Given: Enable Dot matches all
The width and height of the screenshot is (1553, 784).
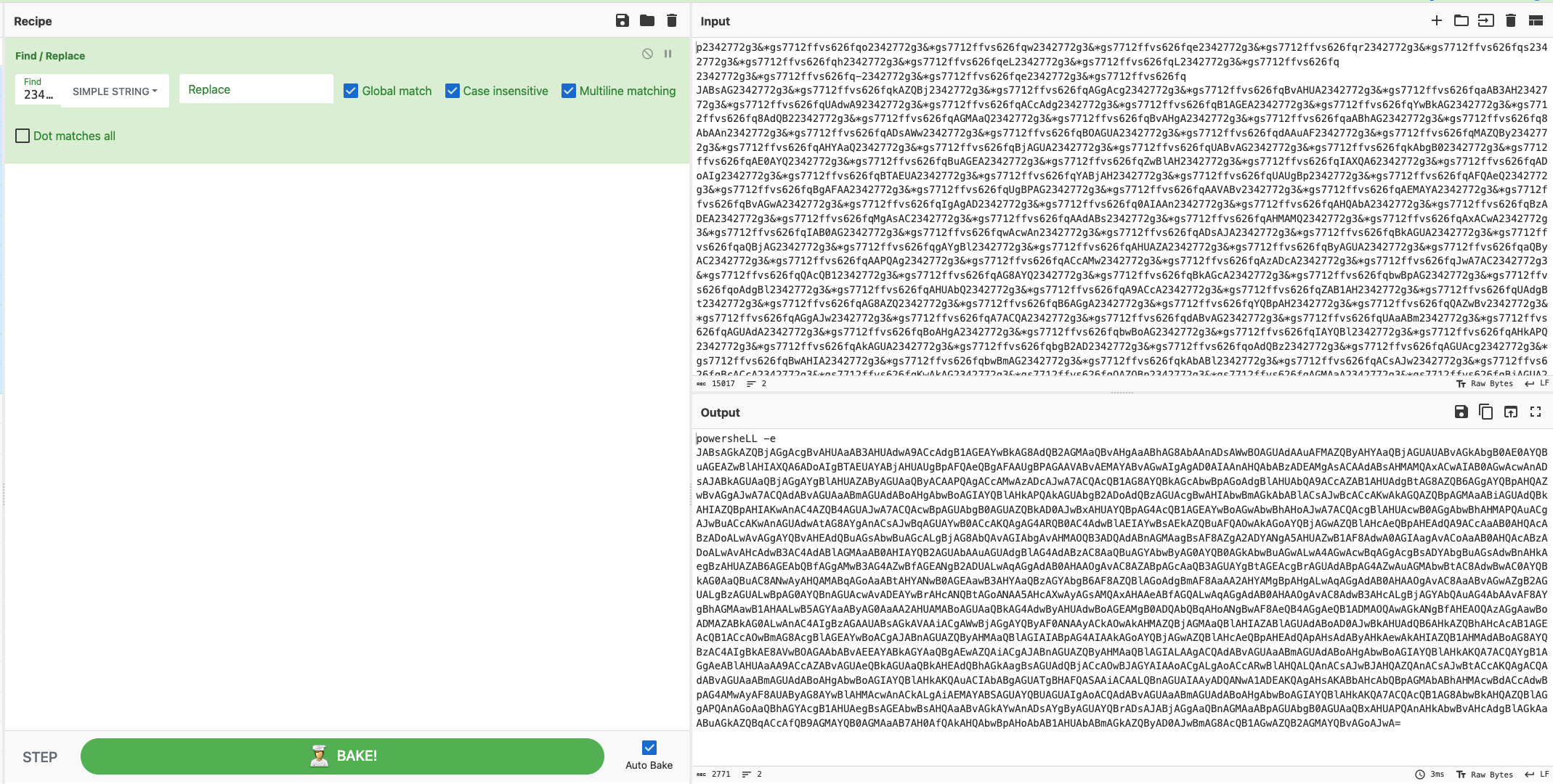Looking at the screenshot, I should (x=23, y=136).
